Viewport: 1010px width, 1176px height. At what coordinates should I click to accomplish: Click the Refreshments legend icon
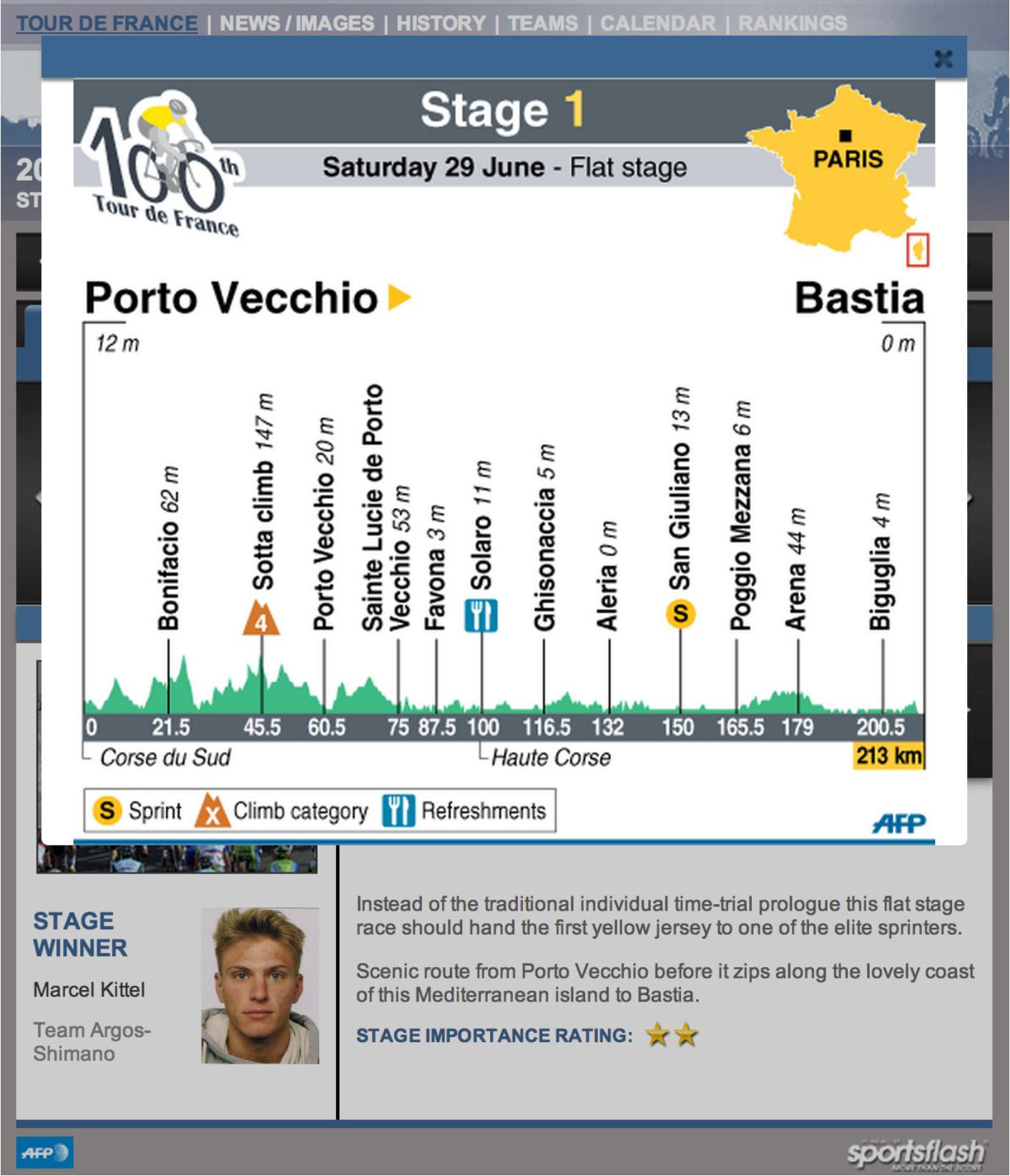tap(398, 810)
